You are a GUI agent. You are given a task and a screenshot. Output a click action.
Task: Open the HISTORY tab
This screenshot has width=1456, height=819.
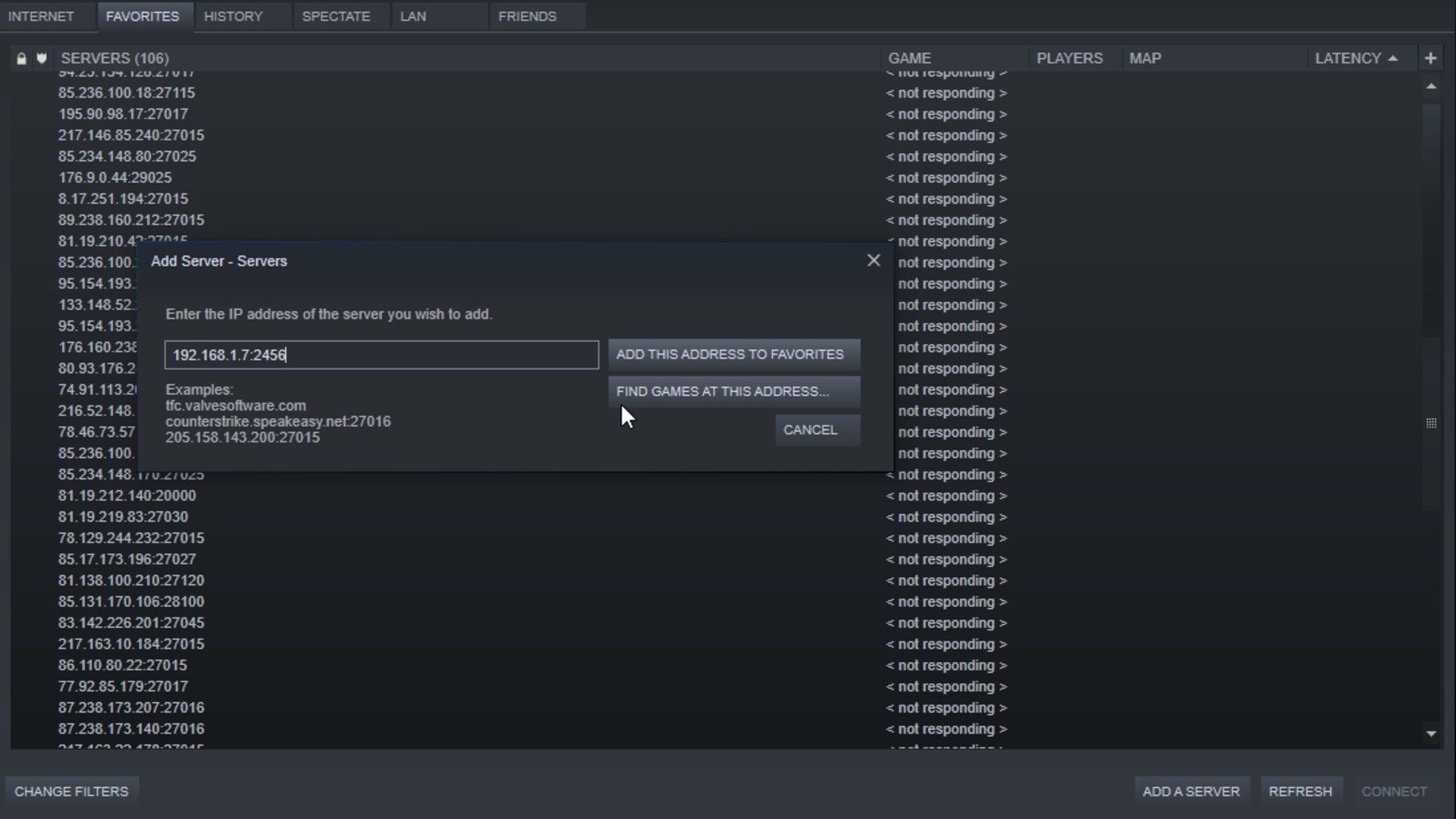(x=234, y=15)
